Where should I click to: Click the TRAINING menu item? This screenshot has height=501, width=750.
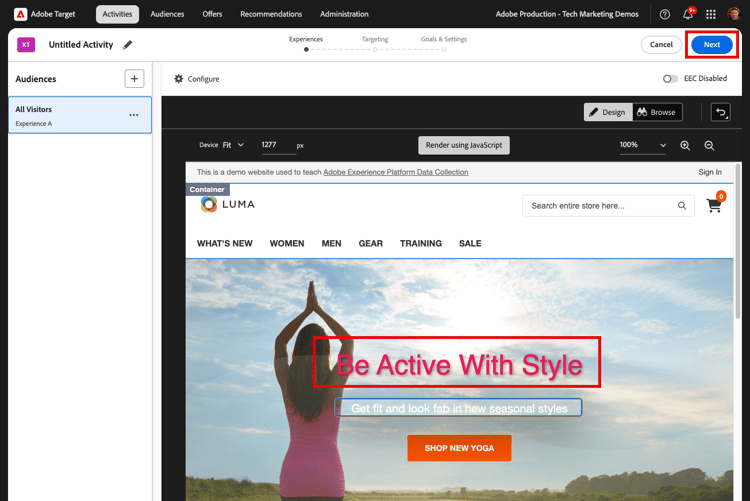(421, 244)
